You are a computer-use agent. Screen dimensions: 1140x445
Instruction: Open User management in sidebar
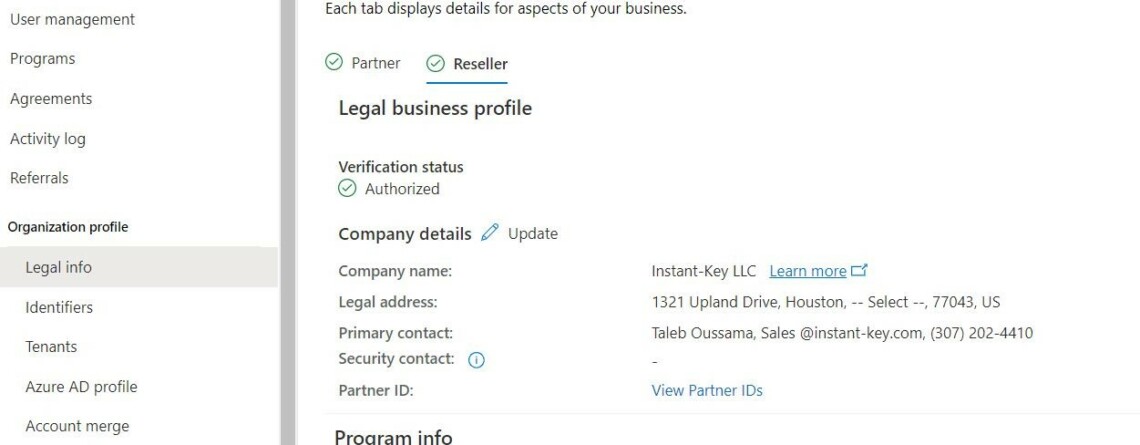coord(72,19)
